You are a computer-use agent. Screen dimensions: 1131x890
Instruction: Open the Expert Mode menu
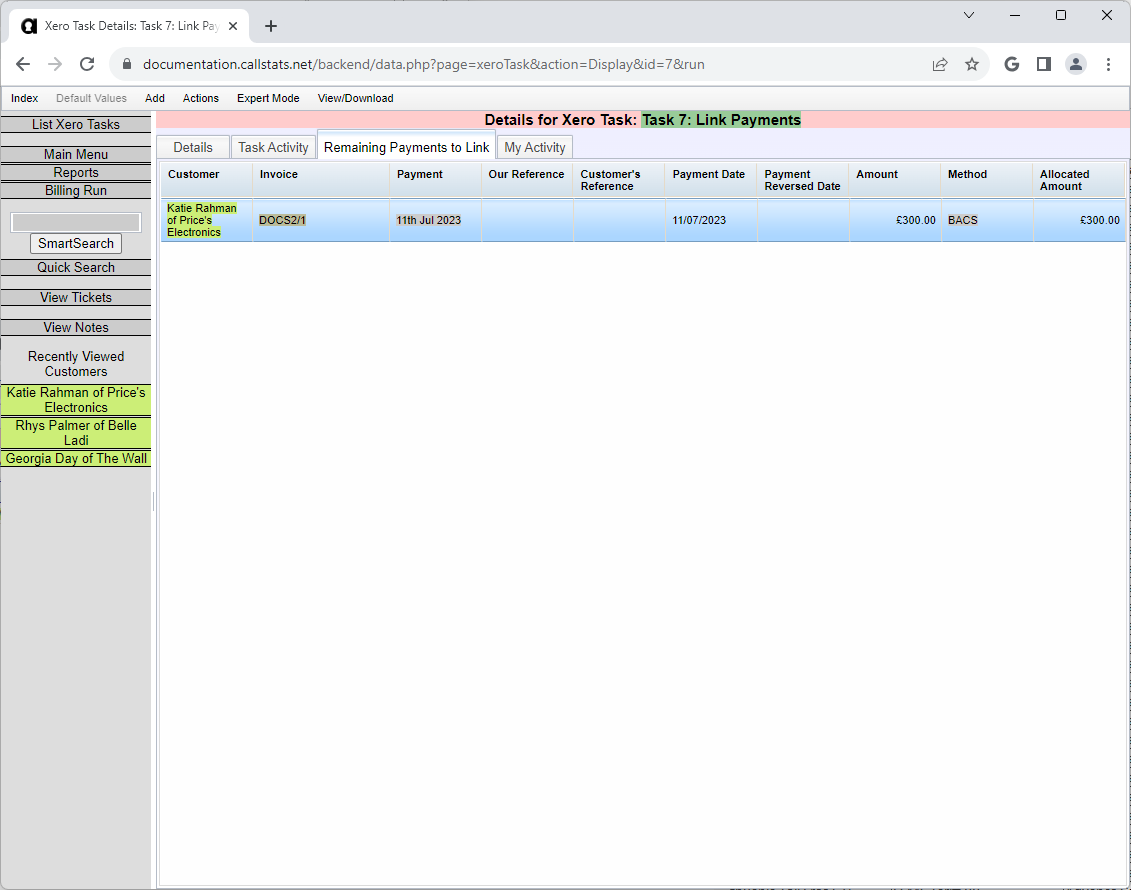pos(268,98)
